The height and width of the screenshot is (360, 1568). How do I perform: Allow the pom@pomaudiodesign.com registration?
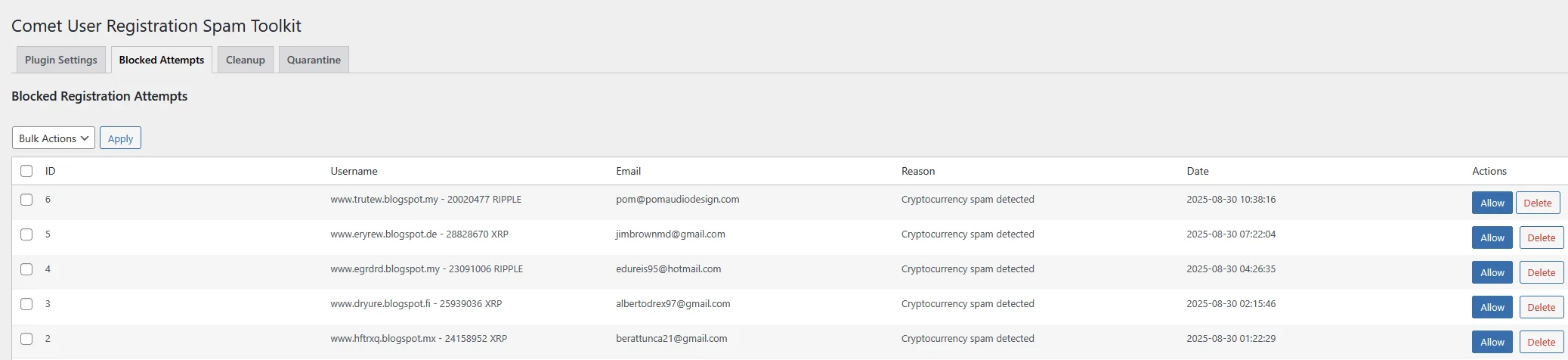click(x=1492, y=203)
